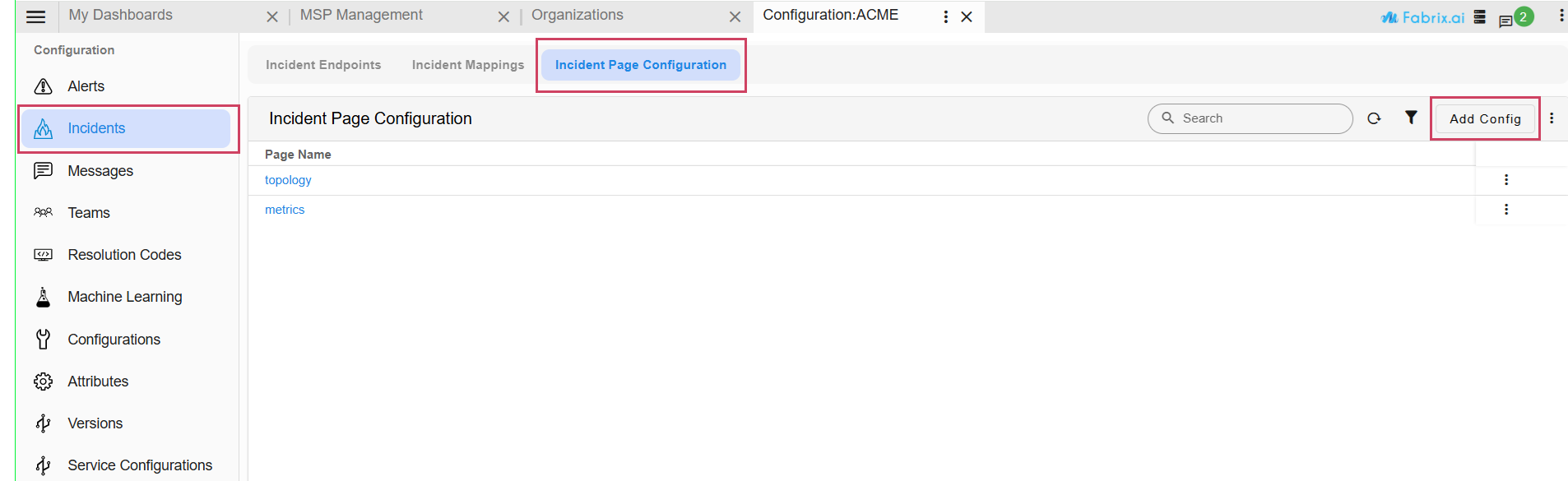Image resolution: width=1568 pixels, height=481 pixels.
Task: Open the metrics page link
Action: tap(285, 210)
